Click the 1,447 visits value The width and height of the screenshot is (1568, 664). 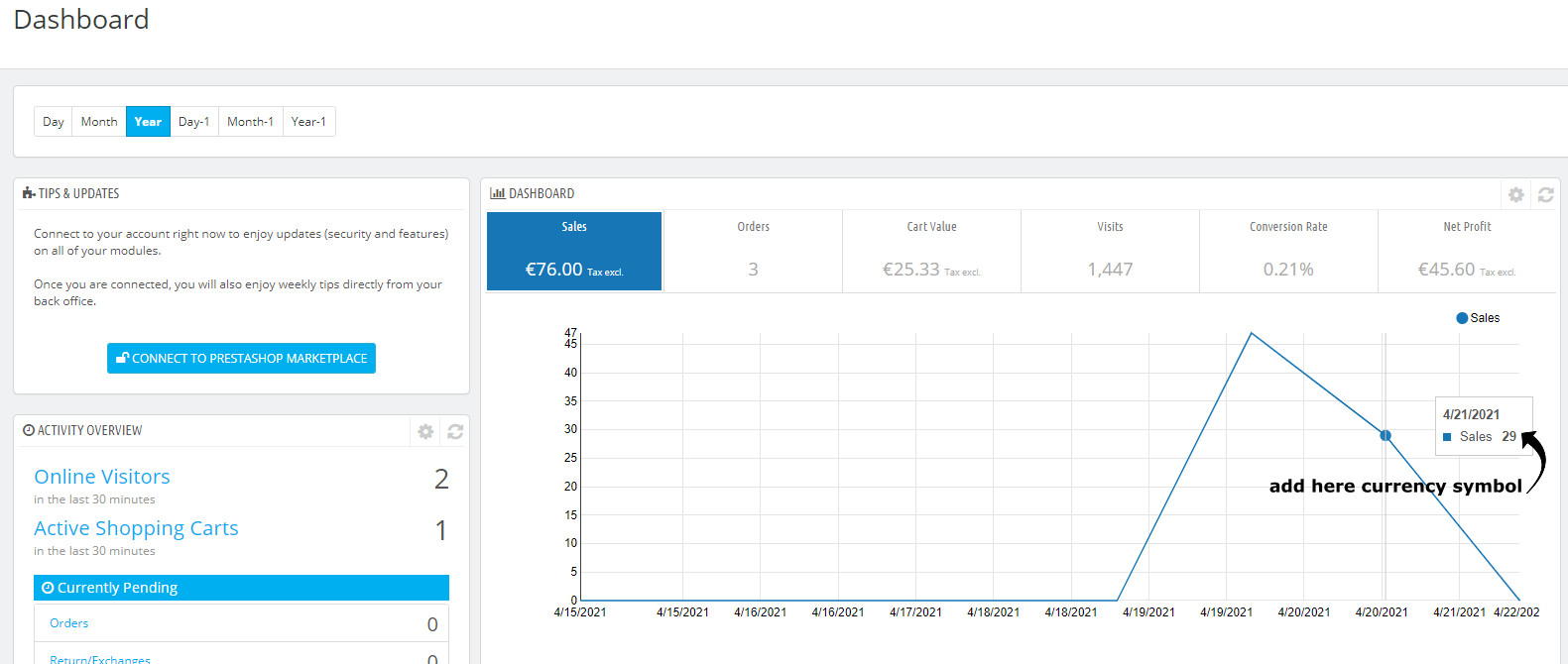(1110, 270)
